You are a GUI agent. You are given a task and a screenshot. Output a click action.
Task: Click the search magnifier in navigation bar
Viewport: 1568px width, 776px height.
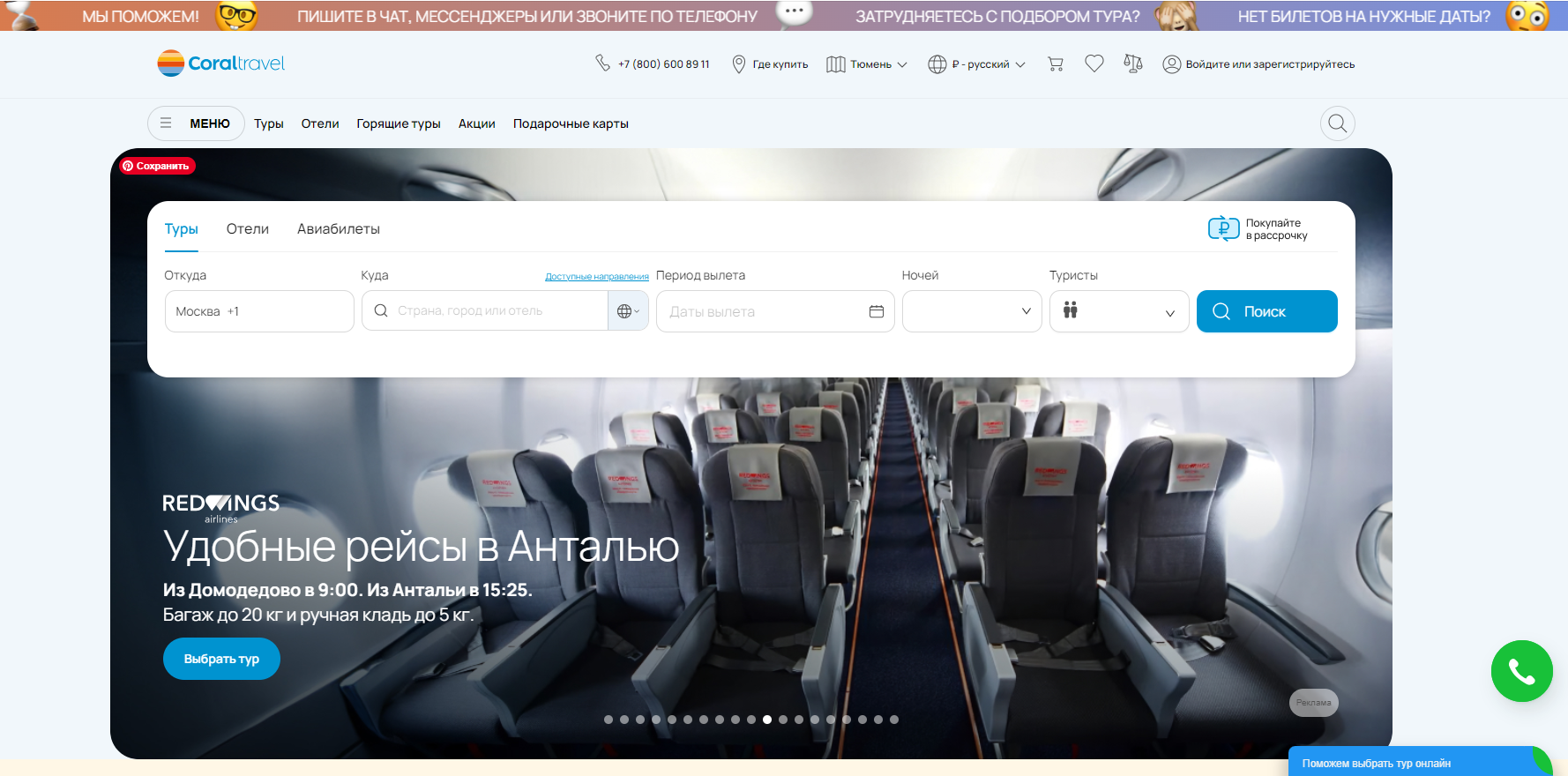[1337, 123]
